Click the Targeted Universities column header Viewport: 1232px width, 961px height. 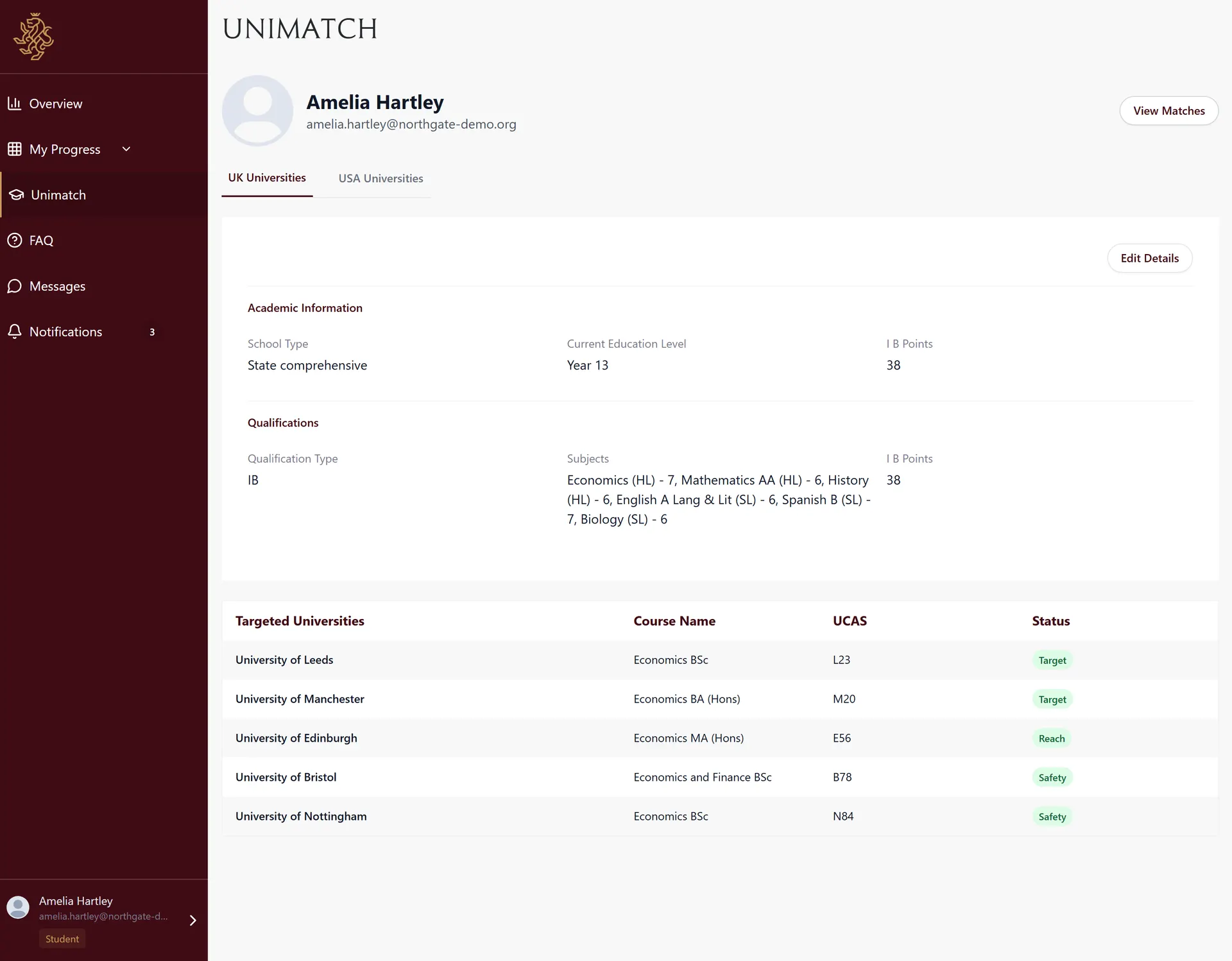[300, 621]
